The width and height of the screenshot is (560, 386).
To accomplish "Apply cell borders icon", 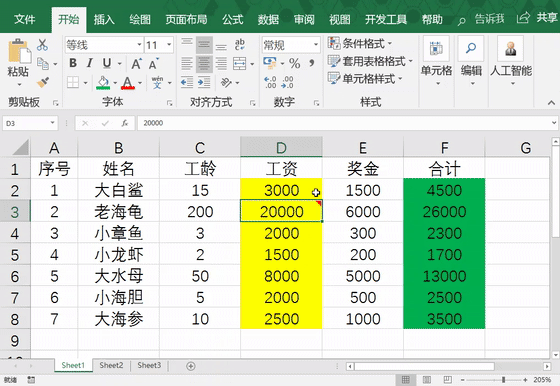I will (x=73, y=82).
